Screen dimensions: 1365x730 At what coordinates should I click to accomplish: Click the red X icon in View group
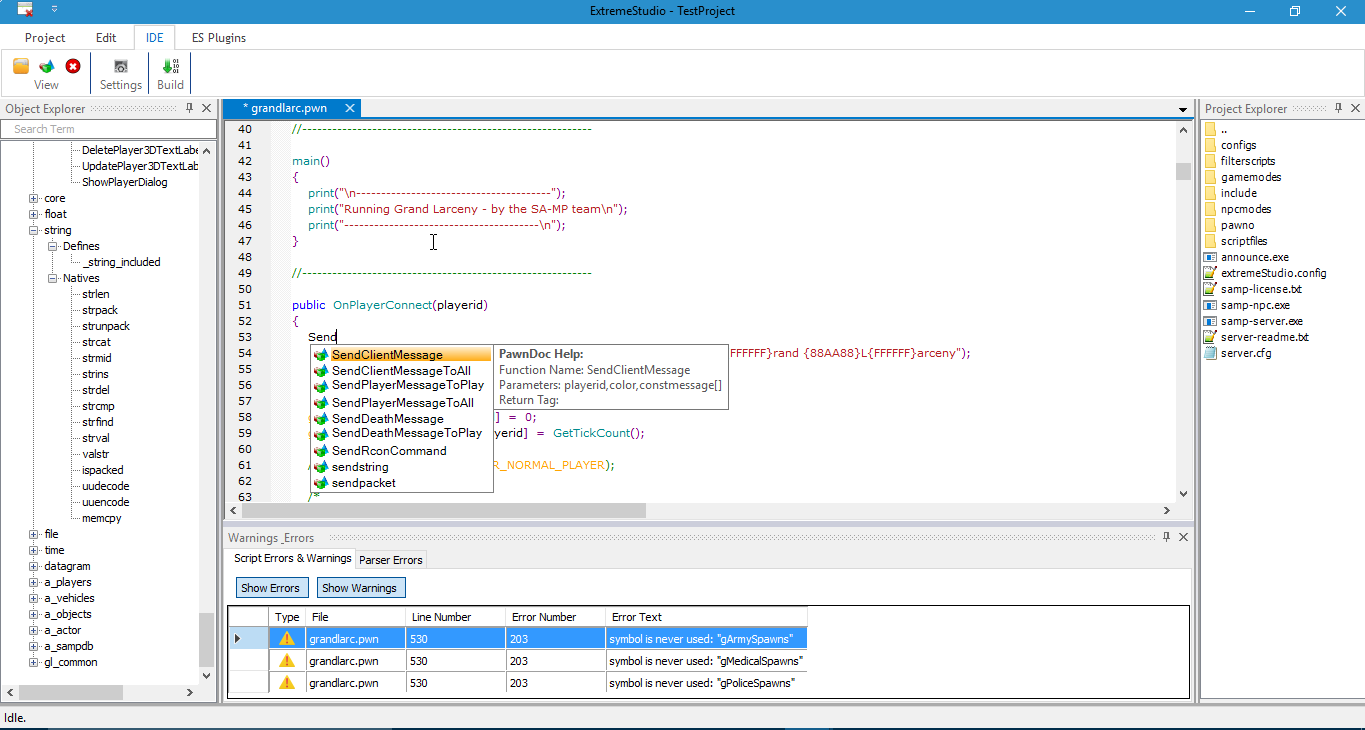click(x=73, y=66)
